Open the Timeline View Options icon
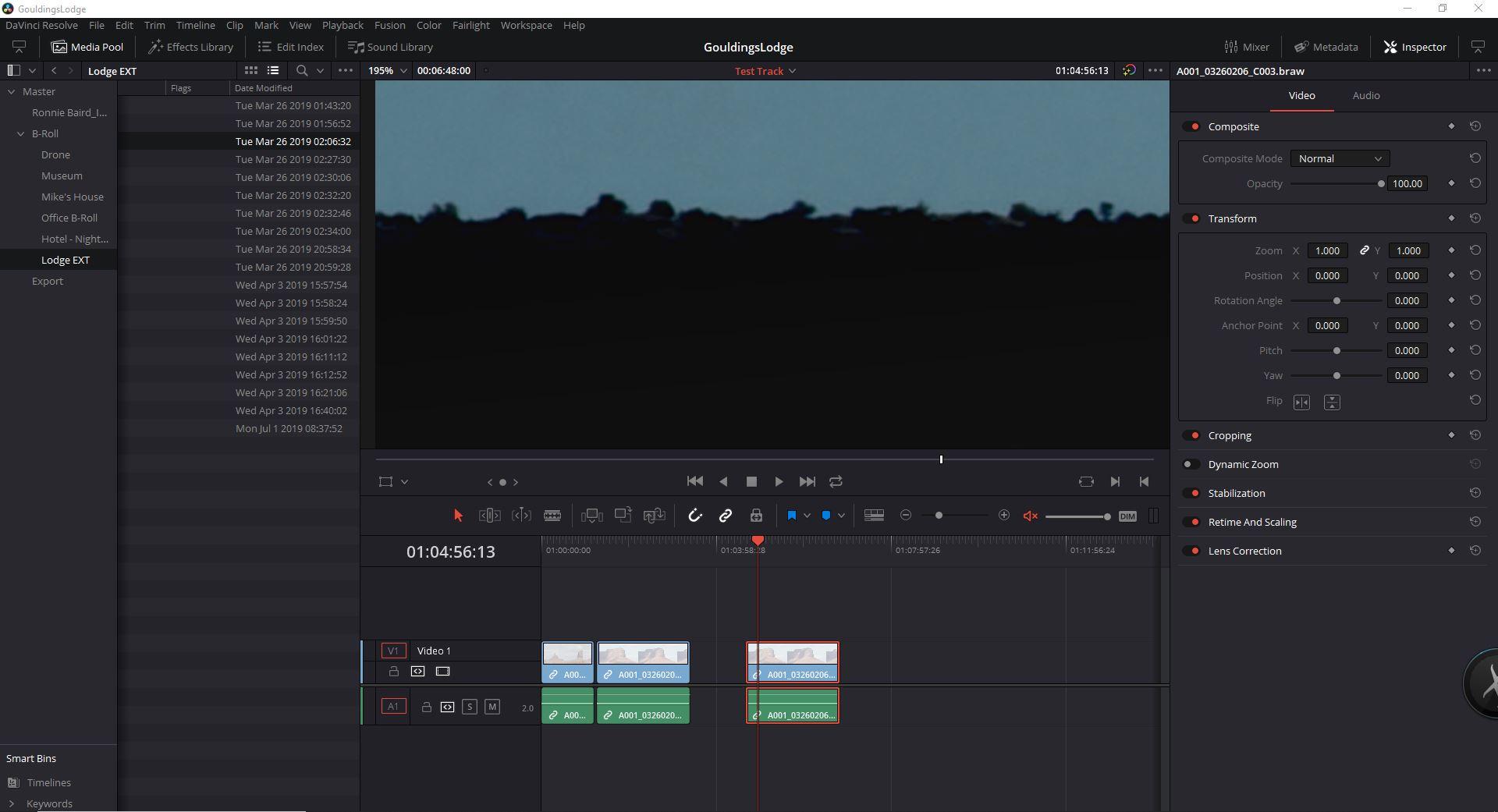Image resolution: width=1498 pixels, height=812 pixels. point(874,516)
